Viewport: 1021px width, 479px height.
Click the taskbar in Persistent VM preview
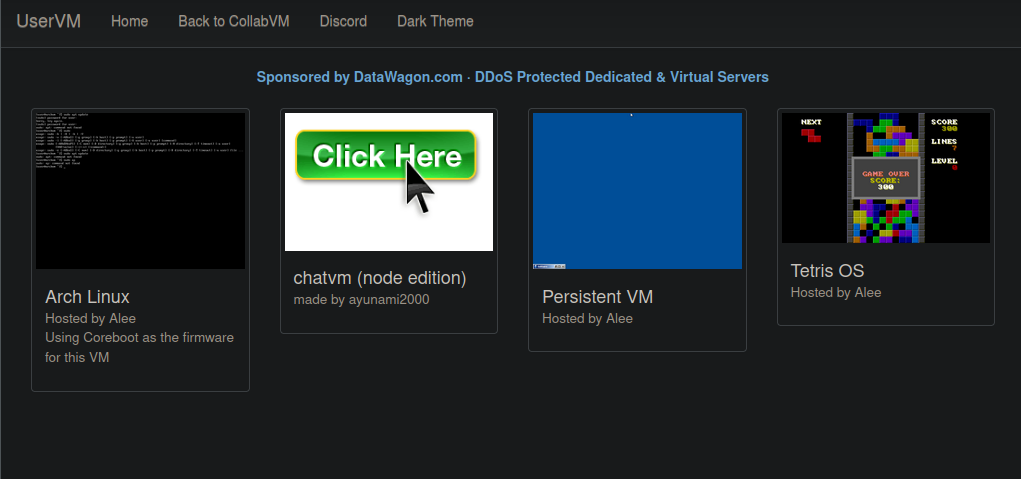pyautogui.click(x=637, y=266)
